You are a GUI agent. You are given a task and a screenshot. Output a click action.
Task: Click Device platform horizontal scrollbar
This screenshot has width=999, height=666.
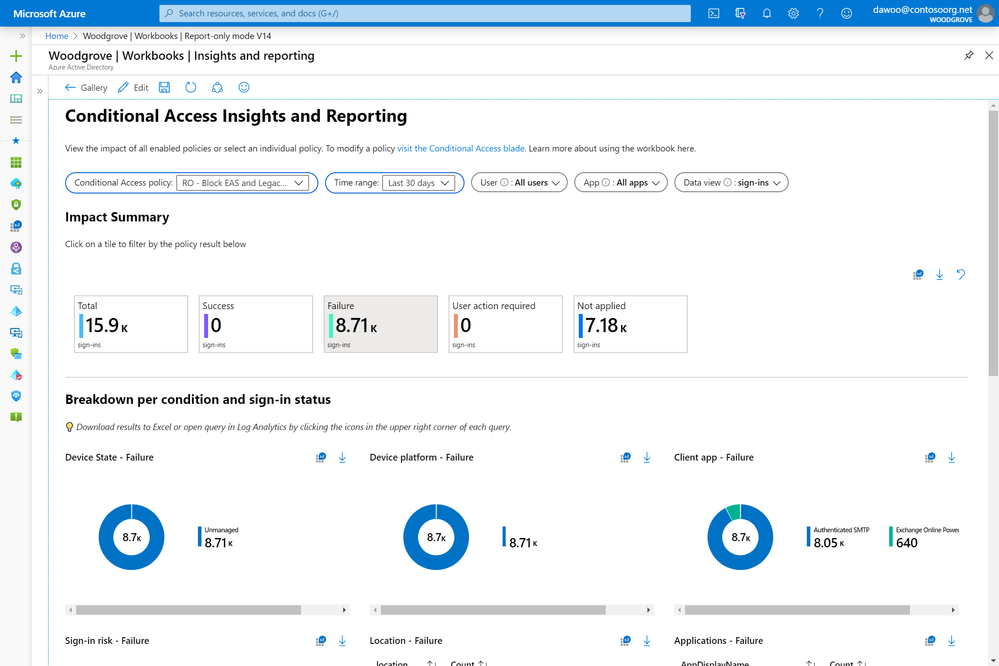click(x=493, y=610)
